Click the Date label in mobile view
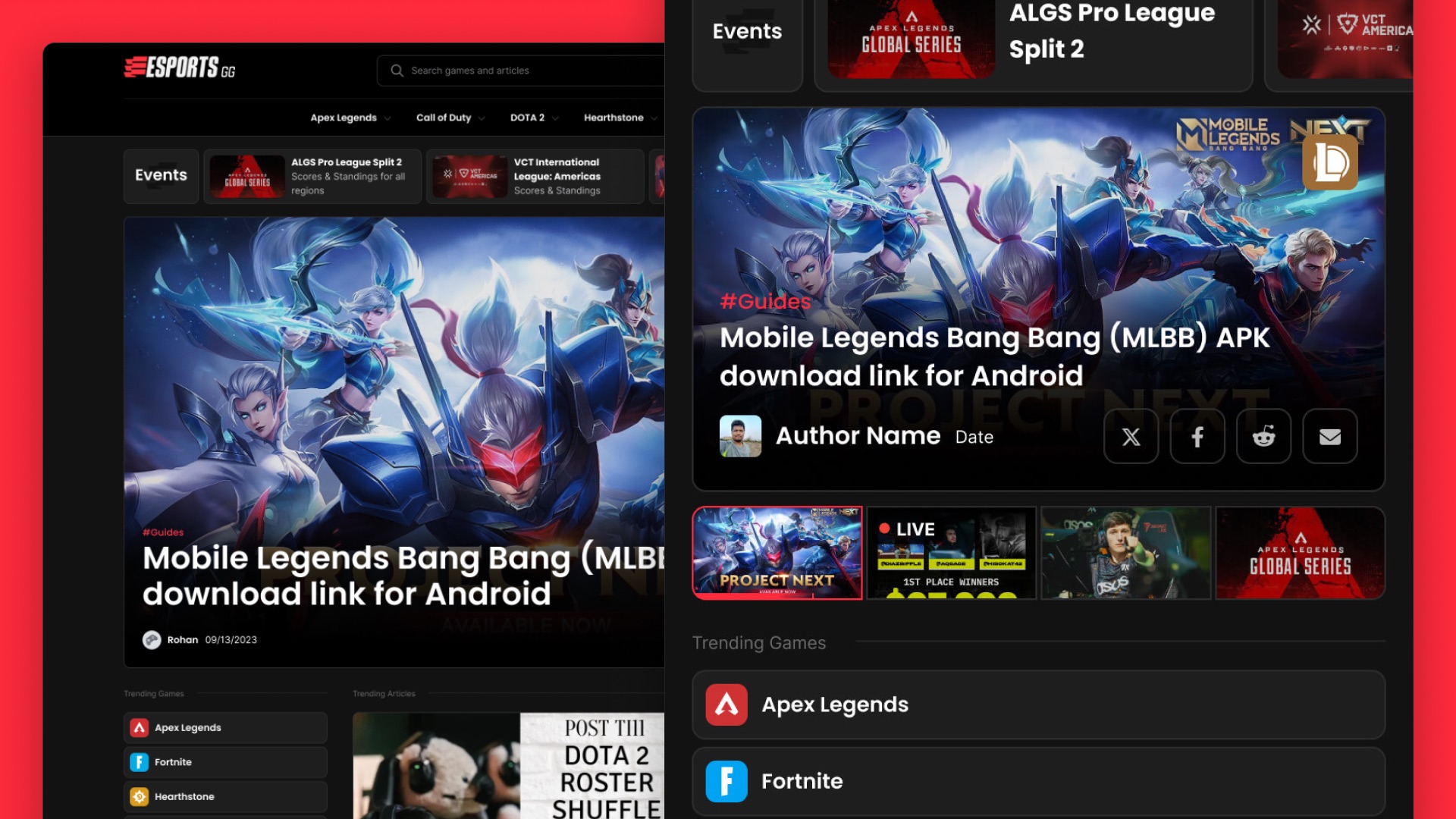 pyautogui.click(x=974, y=438)
